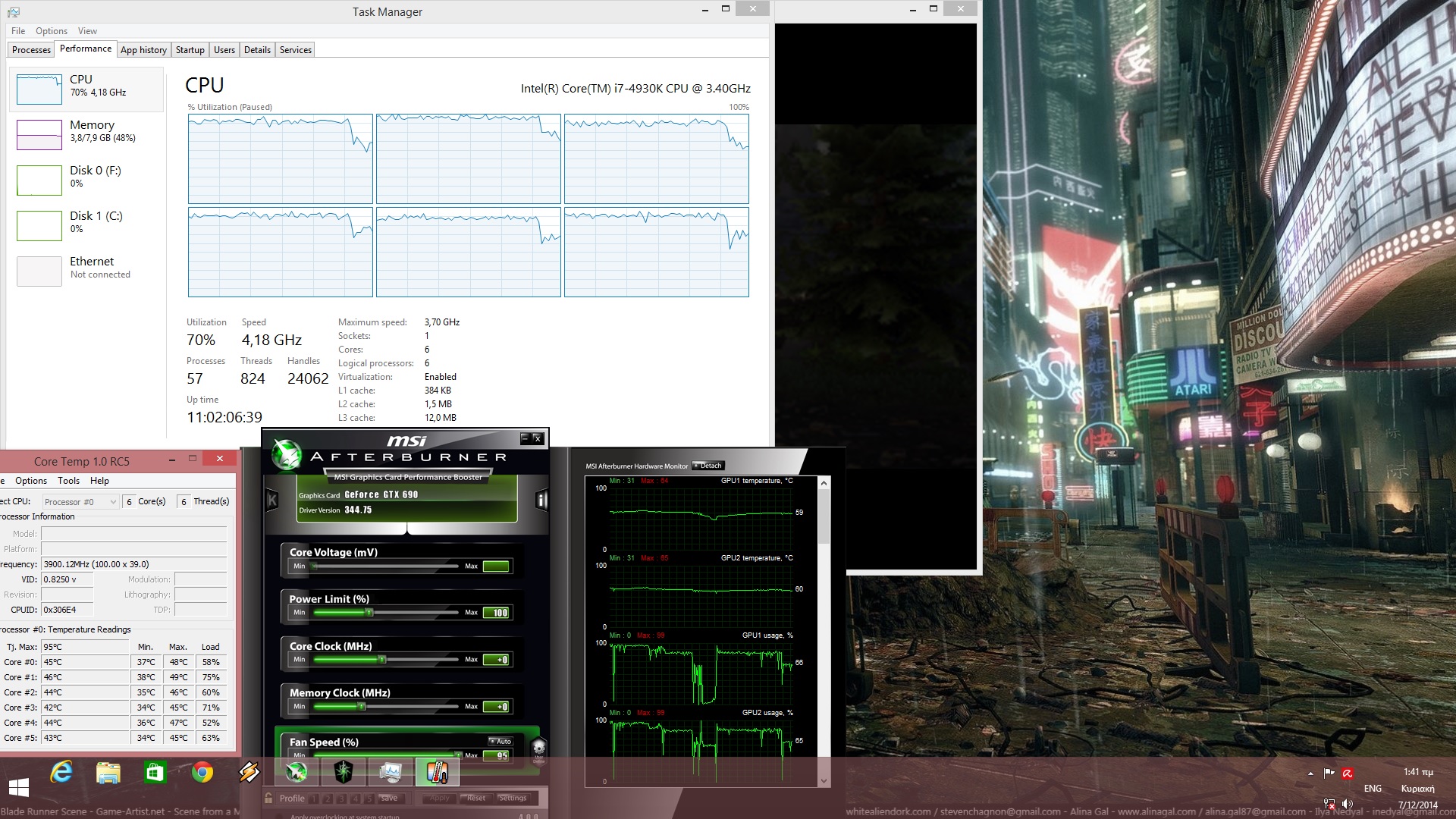Viewport: 1456px width, 819px height.
Task: Open Core Temp thermometer taskbar icon
Action: (x=437, y=773)
